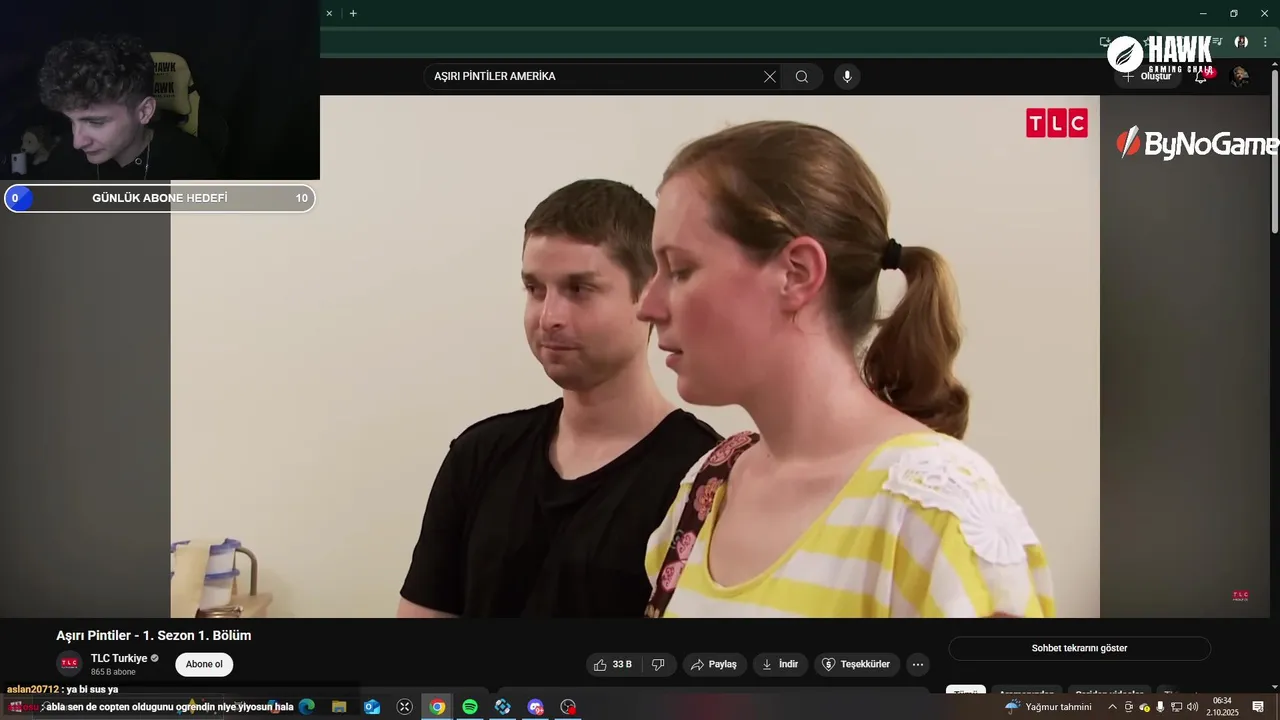Run search with magnifier button

(802, 76)
